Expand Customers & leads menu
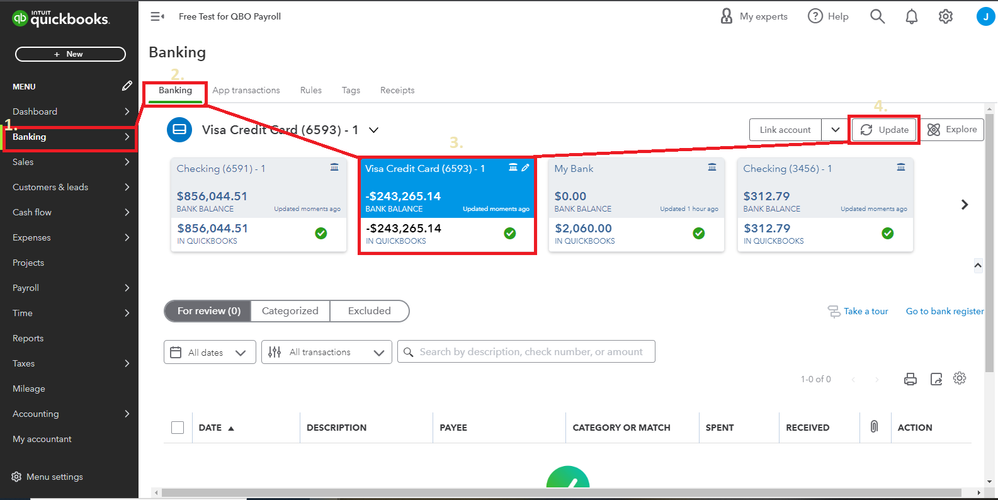998x500 pixels. tap(69, 187)
